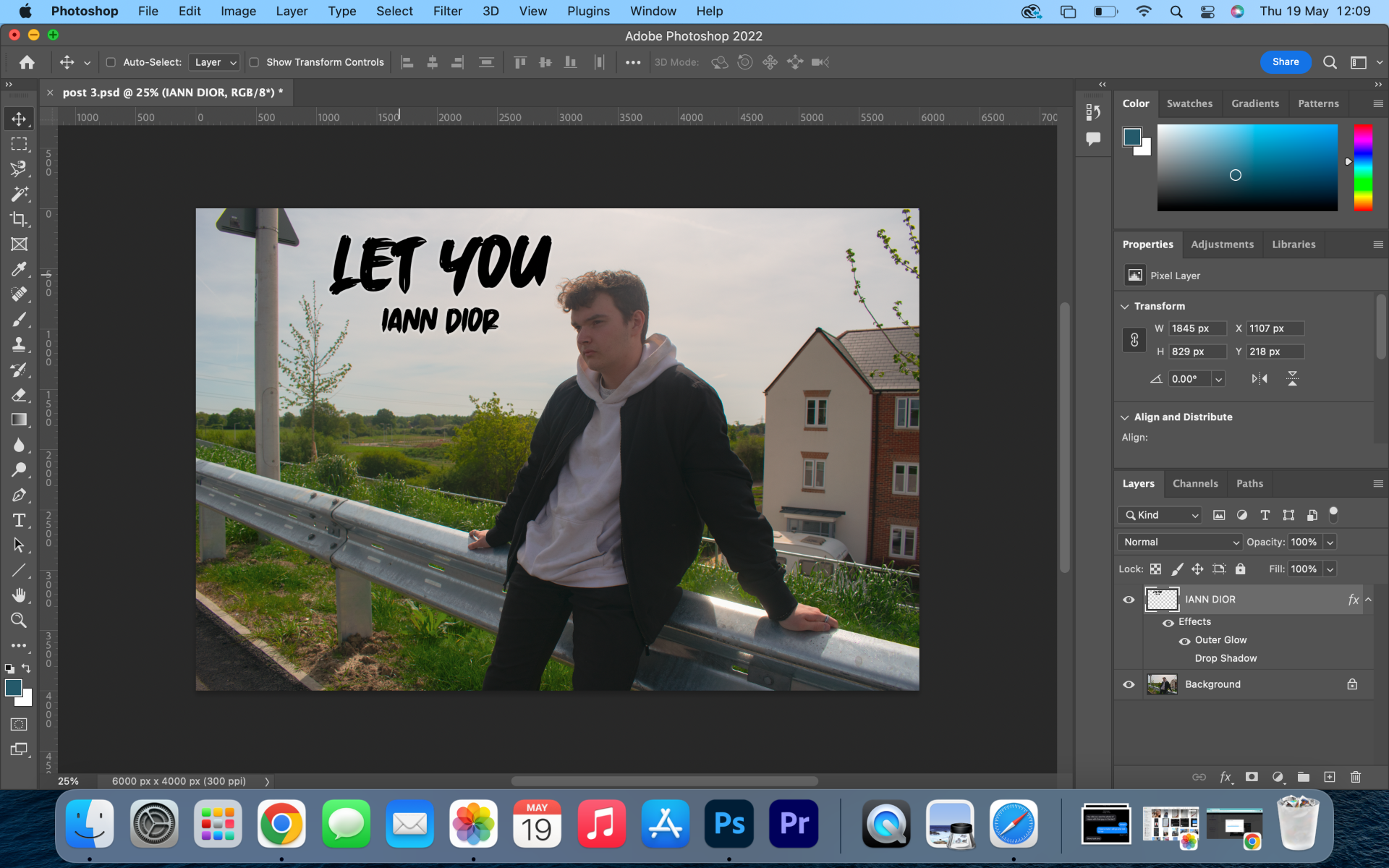Enable the Auto-Select checkbox
Viewport: 1389px width, 868px height.
(111, 62)
